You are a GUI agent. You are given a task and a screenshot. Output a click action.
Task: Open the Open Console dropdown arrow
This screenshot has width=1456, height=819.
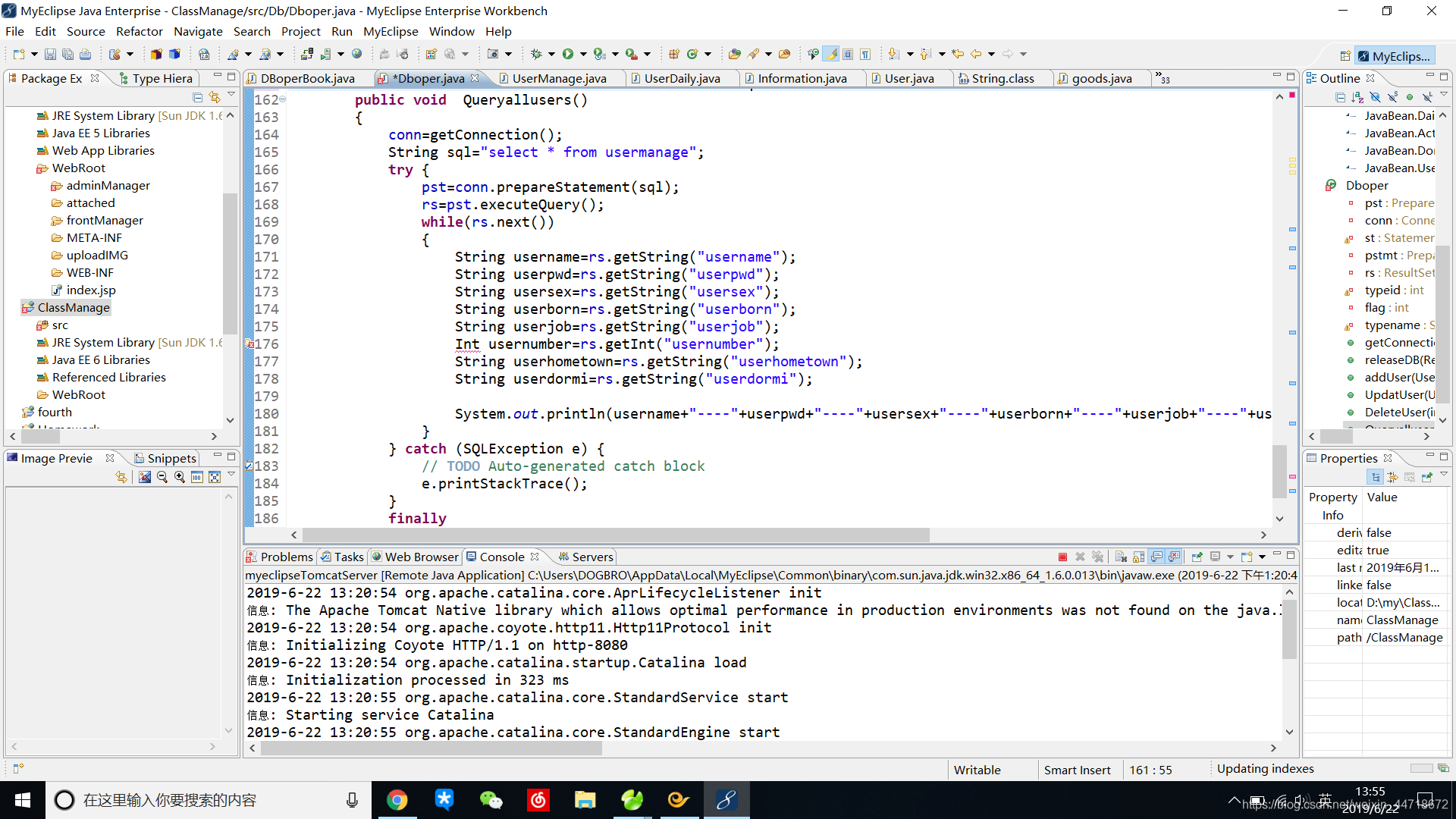tap(1262, 557)
